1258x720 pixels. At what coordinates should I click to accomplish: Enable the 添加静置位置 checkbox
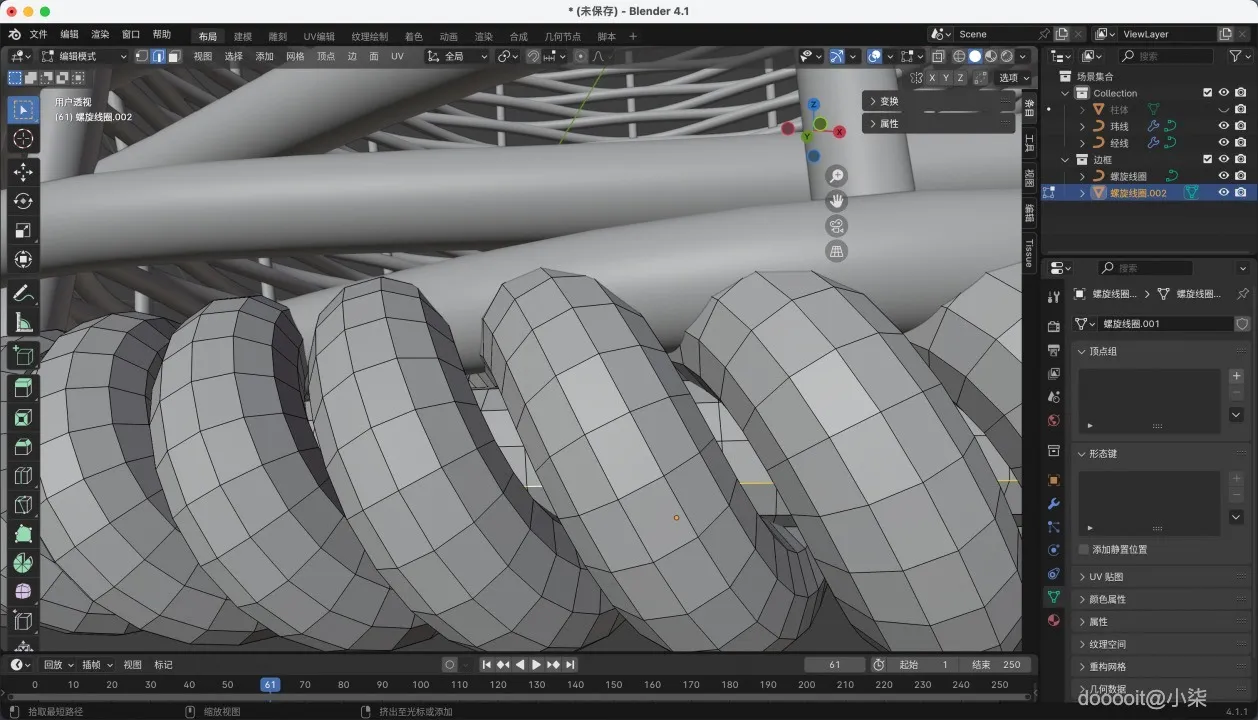[x=1084, y=549]
